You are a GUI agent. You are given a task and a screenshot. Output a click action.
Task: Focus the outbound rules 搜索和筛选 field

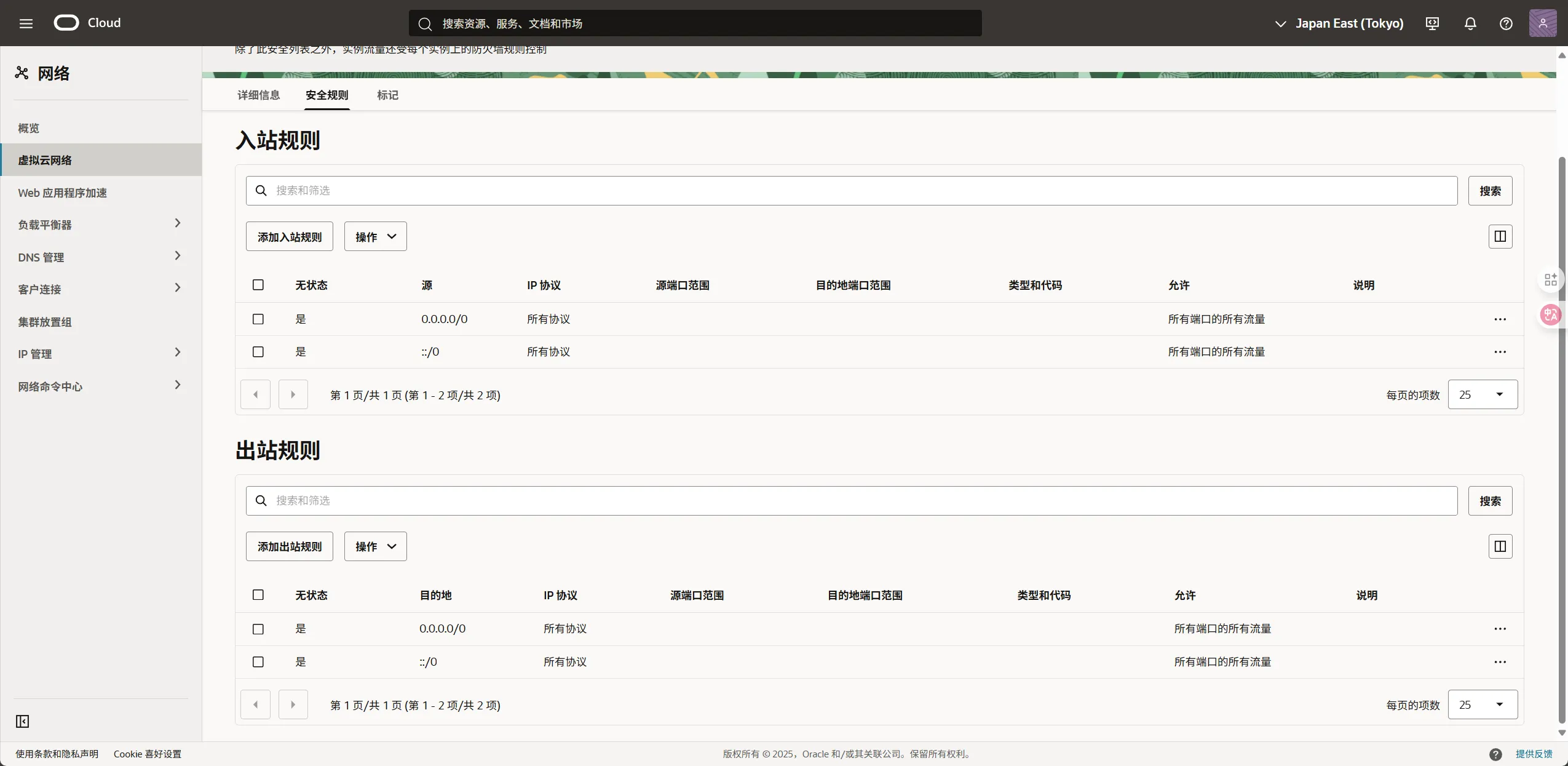[x=852, y=501]
